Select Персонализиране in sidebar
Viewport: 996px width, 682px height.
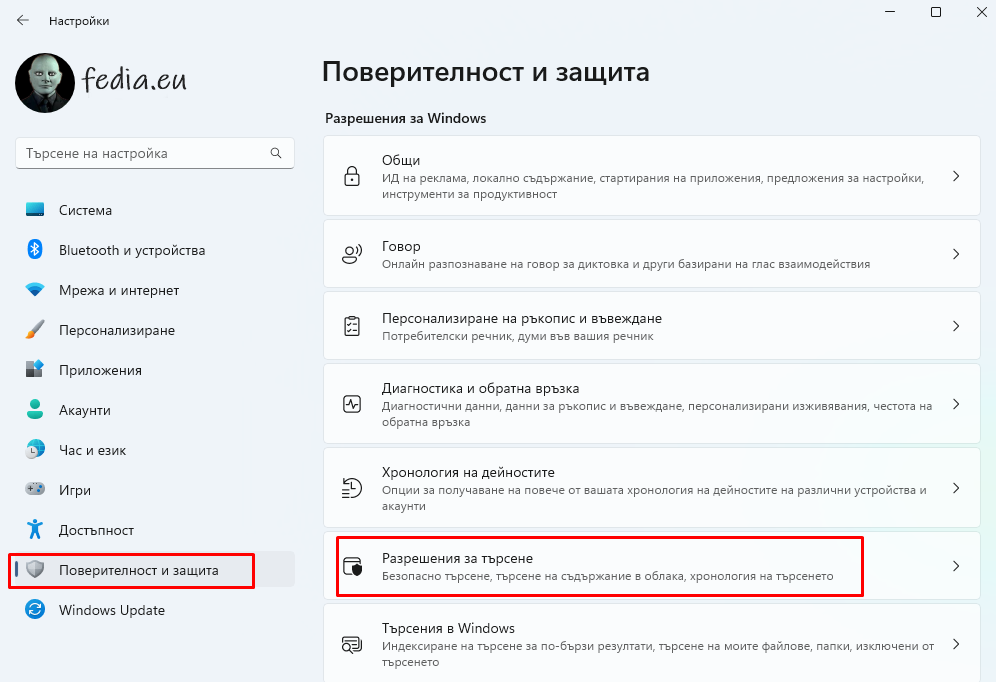(x=154, y=330)
